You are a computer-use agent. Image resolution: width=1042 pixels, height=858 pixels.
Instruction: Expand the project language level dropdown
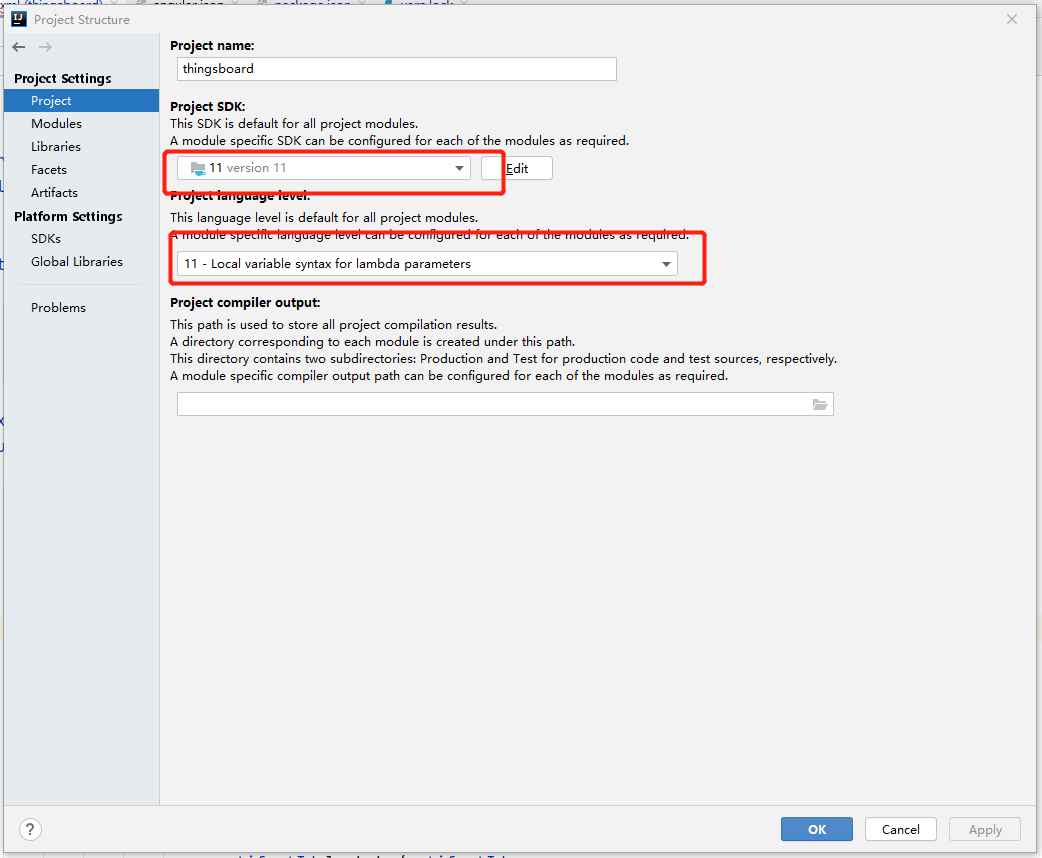pyautogui.click(x=427, y=264)
